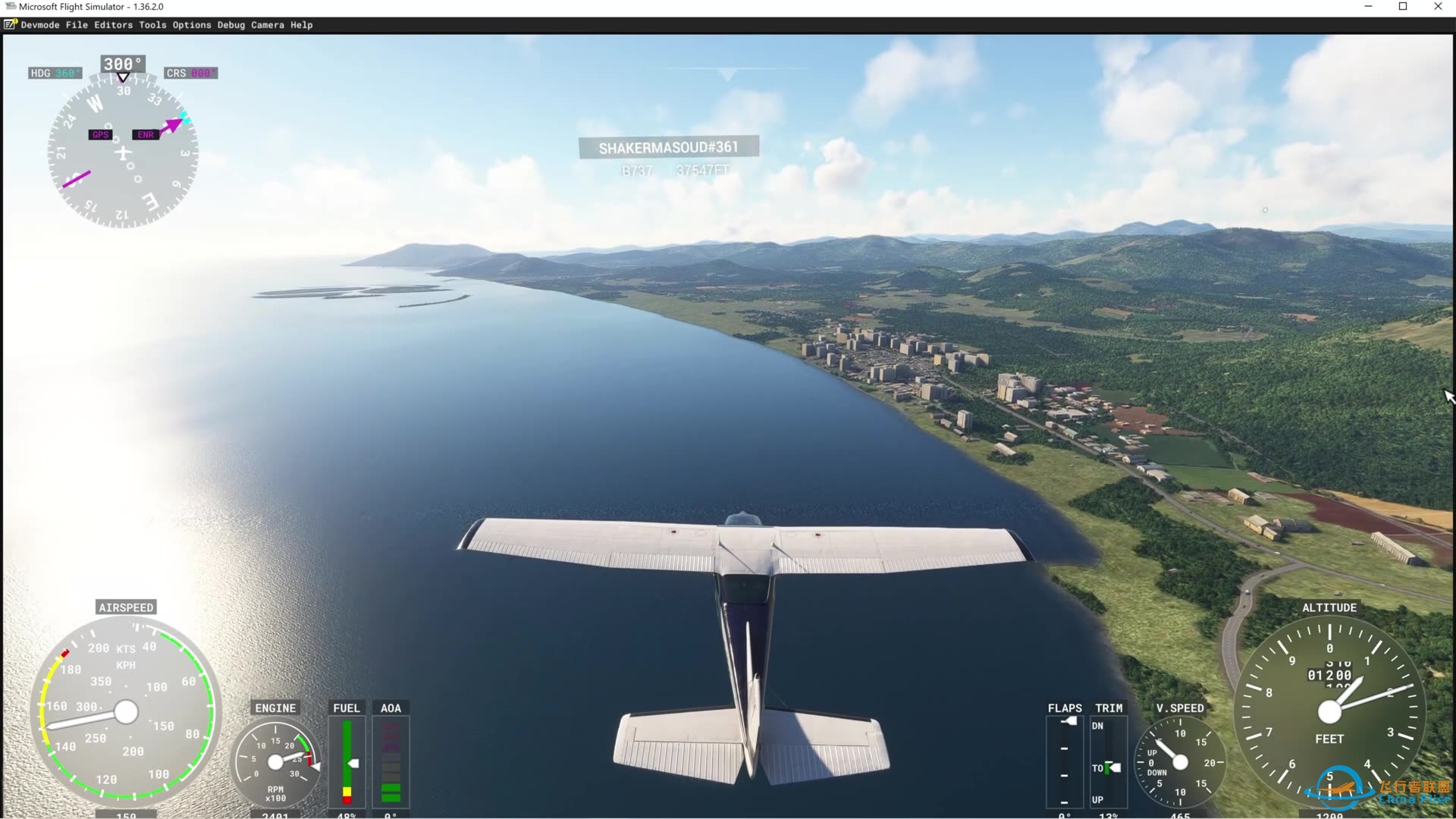This screenshot has width=1456, height=819.
Task: Click the altimeter dial
Action: tap(1329, 711)
